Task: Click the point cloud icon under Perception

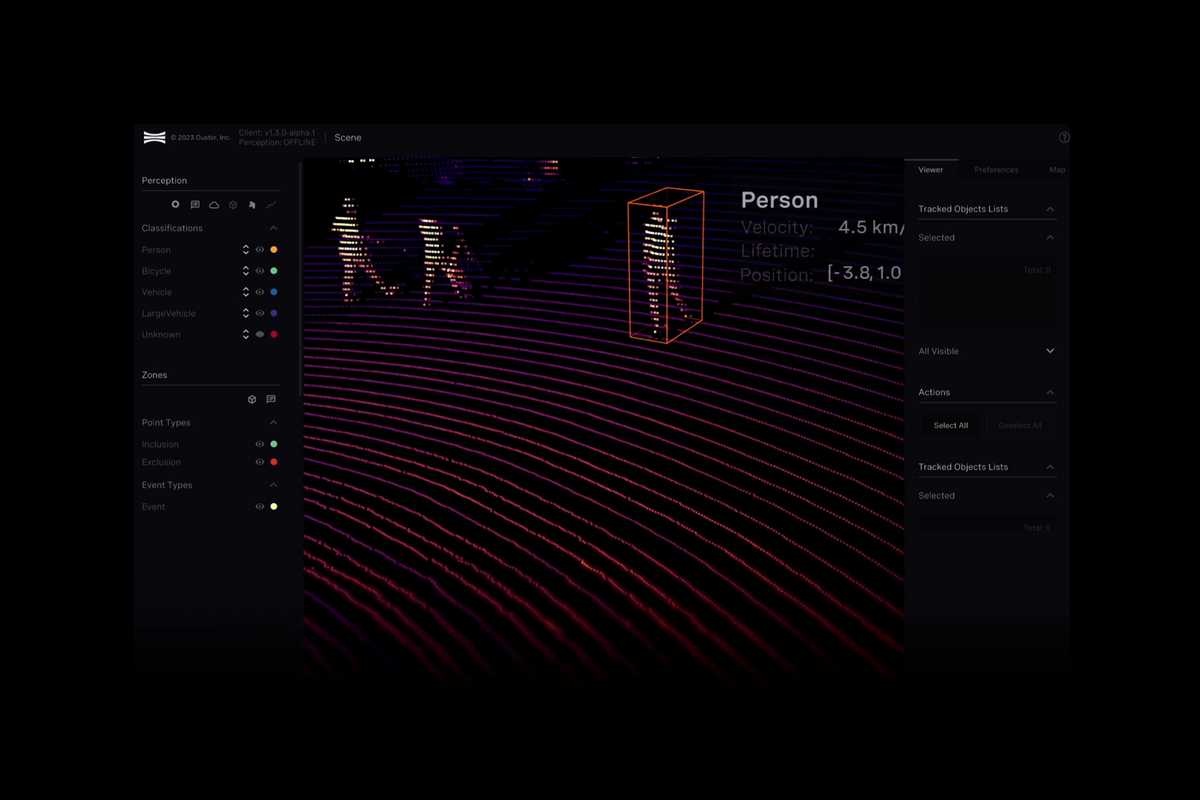Action: click(x=214, y=204)
